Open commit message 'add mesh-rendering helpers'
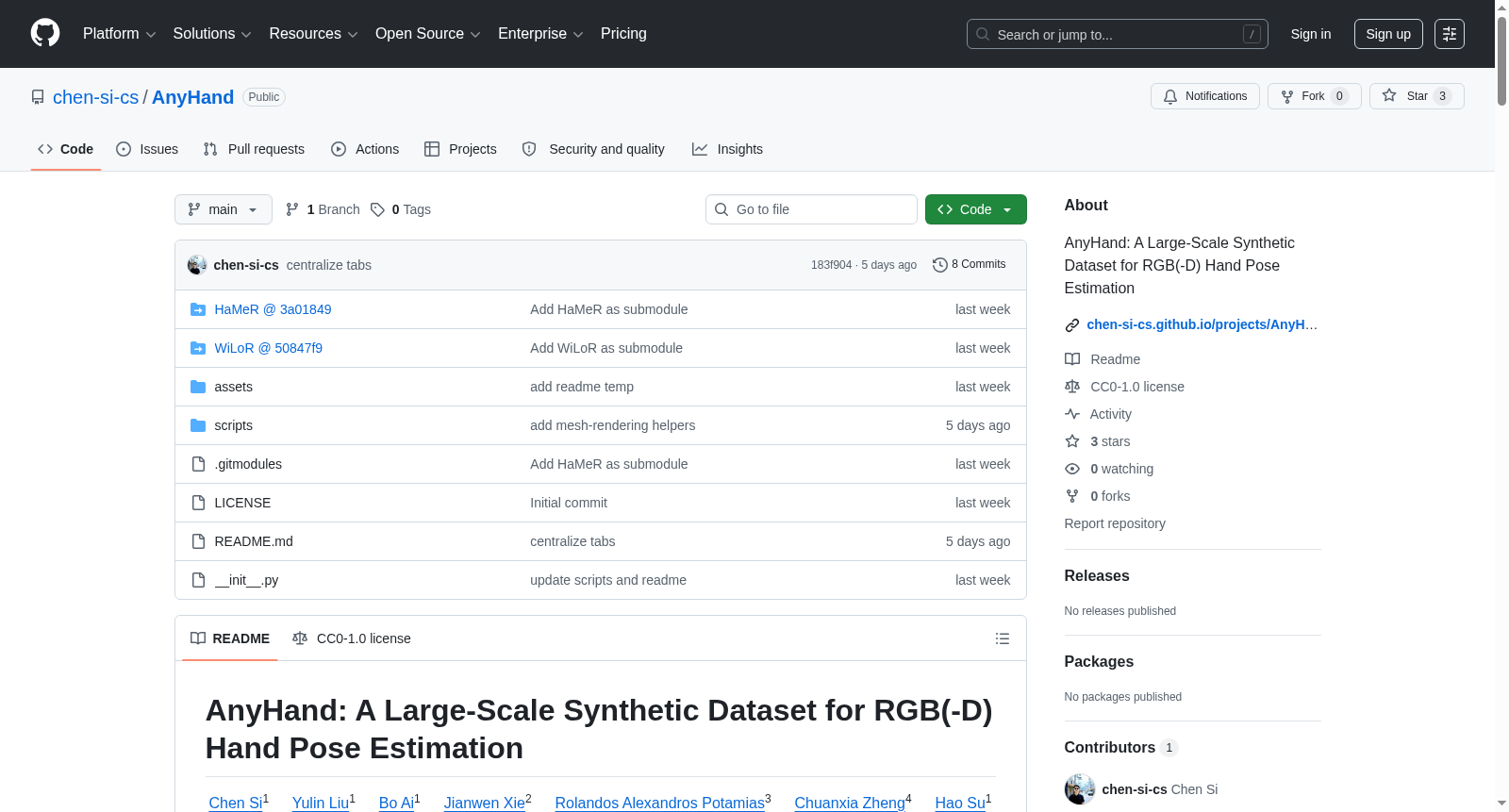The width and height of the screenshot is (1509, 812). (612, 425)
